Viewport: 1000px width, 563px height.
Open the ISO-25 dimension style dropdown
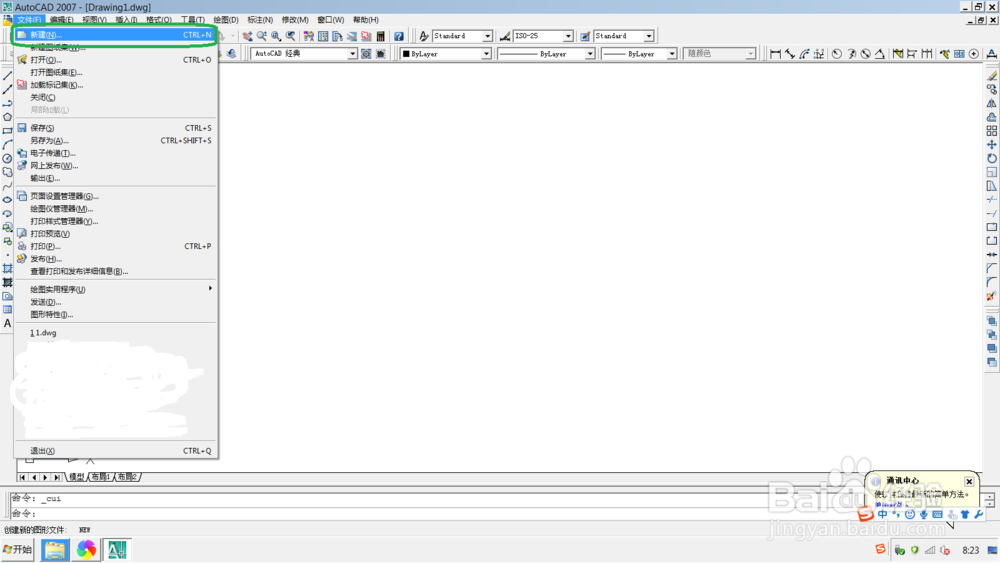point(568,36)
